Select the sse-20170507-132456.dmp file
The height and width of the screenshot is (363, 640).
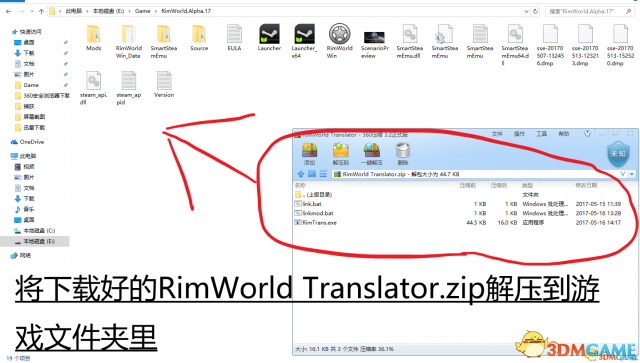pyautogui.click(x=550, y=45)
